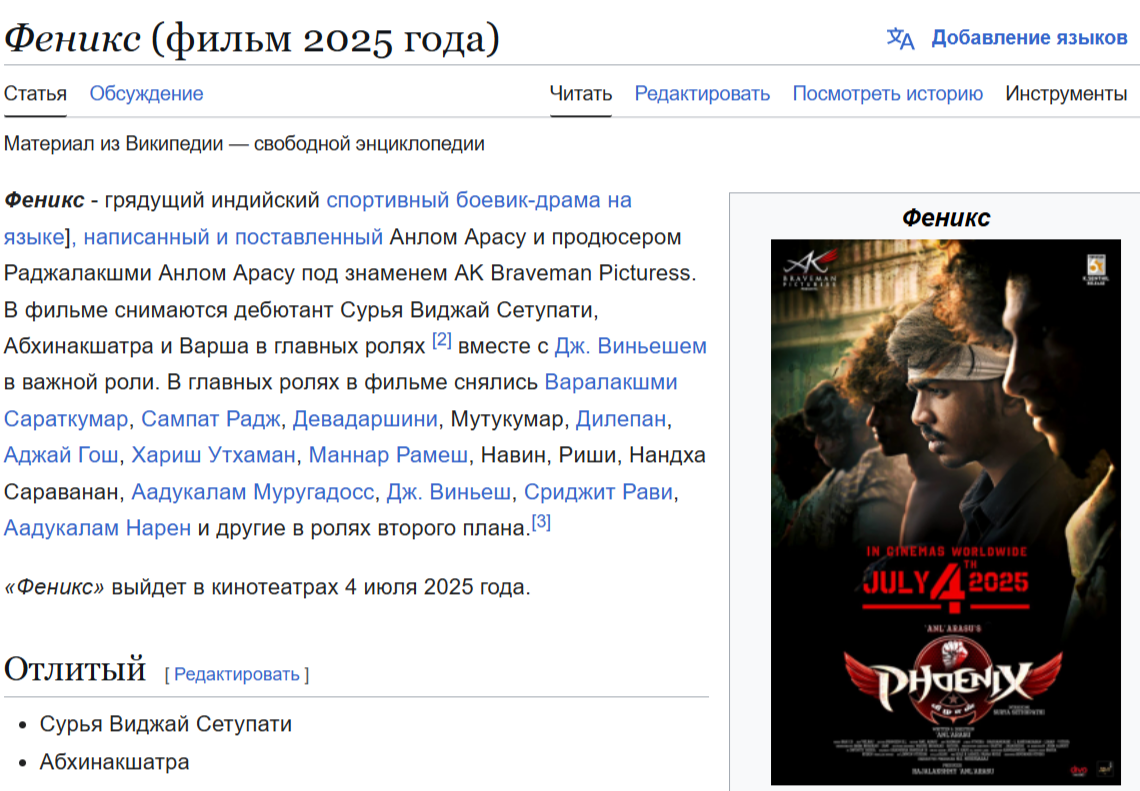Open the Варалакшми link
Viewport: 1140px width, 791px height.
click(x=611, y=382)
